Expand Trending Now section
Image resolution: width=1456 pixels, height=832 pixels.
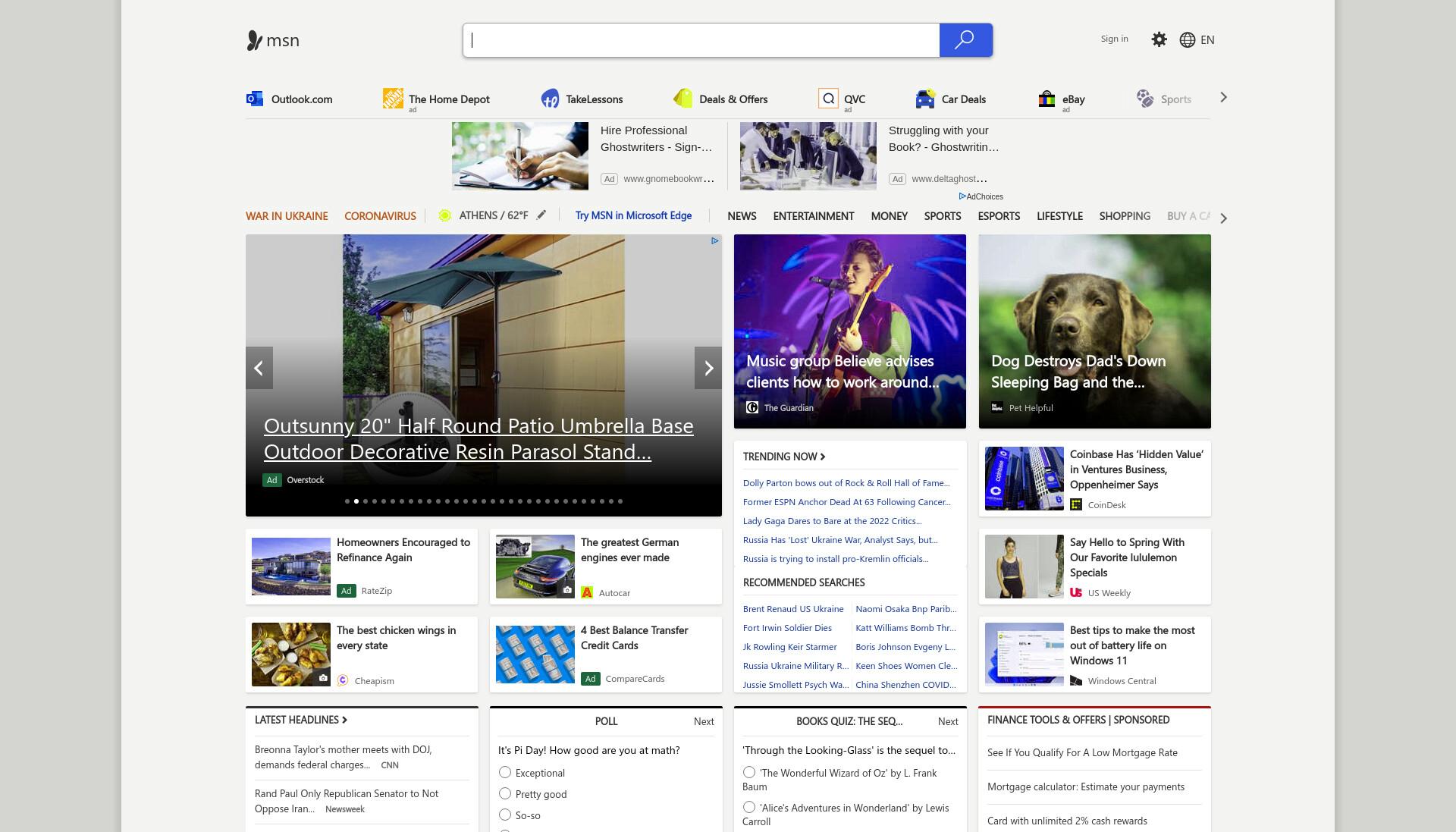pyautogui.click(x=784, y=457)
